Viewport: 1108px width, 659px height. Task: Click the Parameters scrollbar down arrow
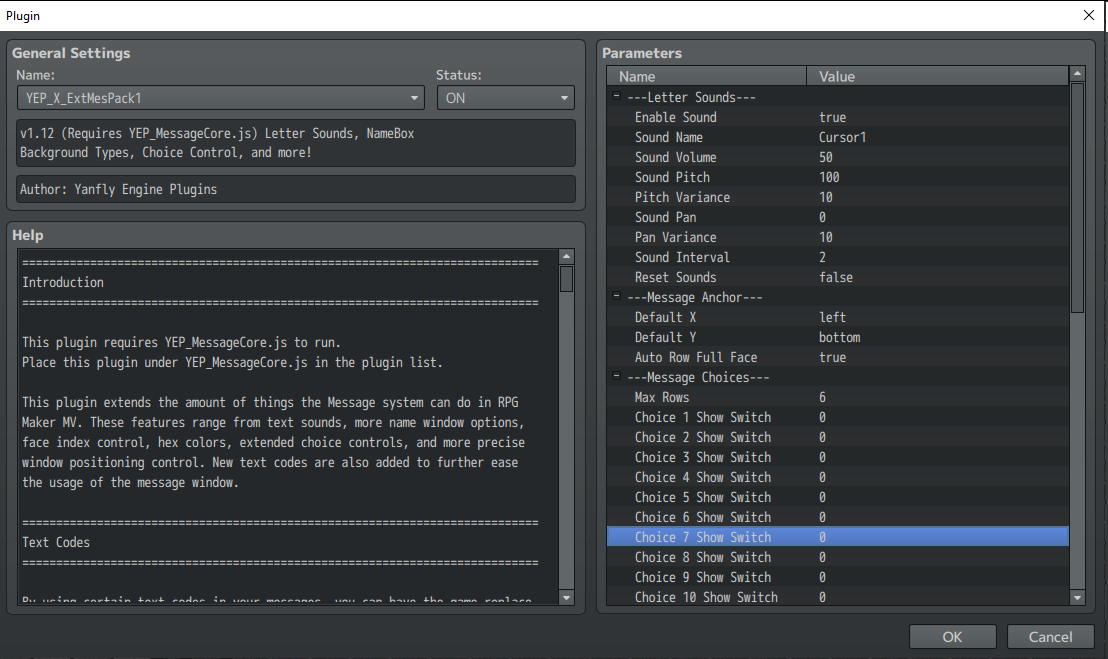coord(1077,598)
